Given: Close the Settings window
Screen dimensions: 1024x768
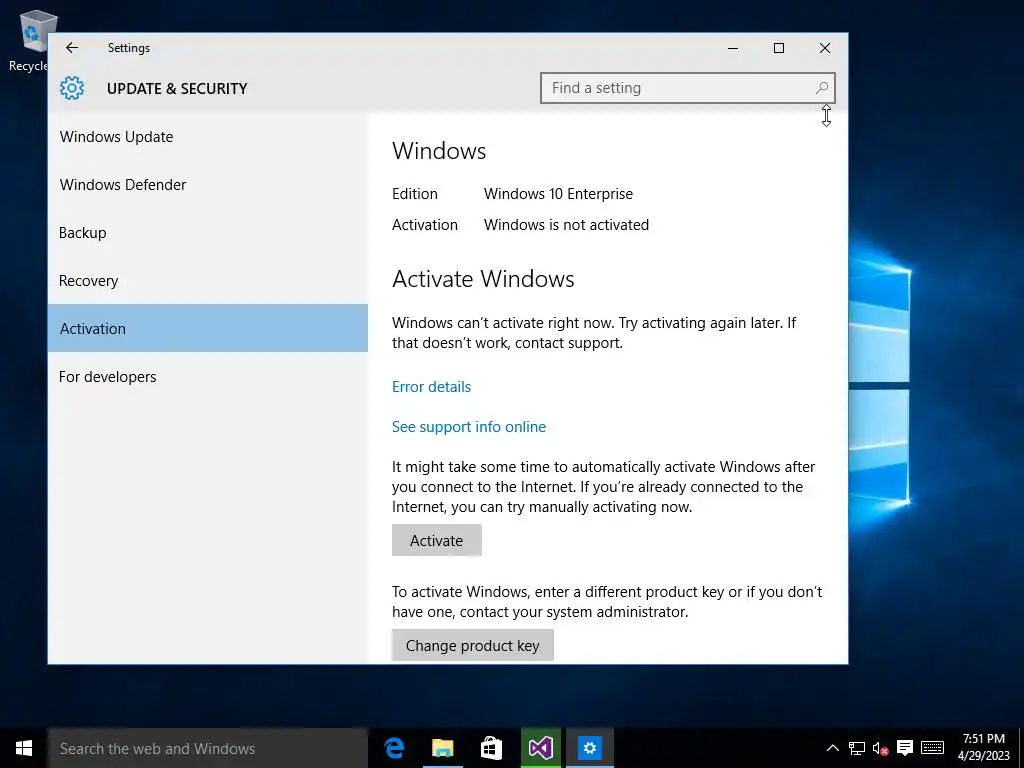Looking at the screenshot, I should [825, 48].
